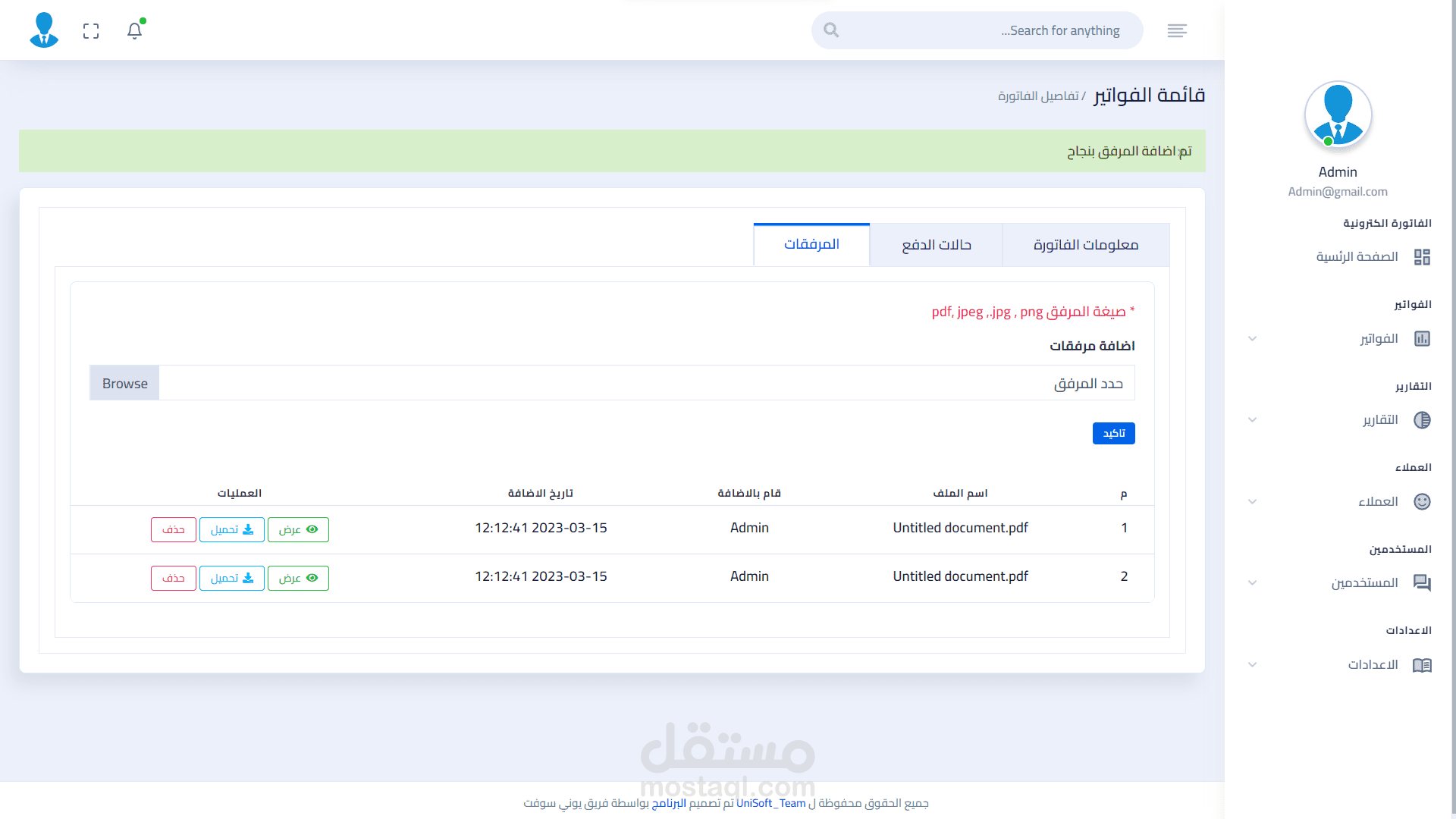The width and height of the screenshot is (1456, 819).
Task: Click the dashboard grid icon in sidebar
Action: tap(1422, 257)
